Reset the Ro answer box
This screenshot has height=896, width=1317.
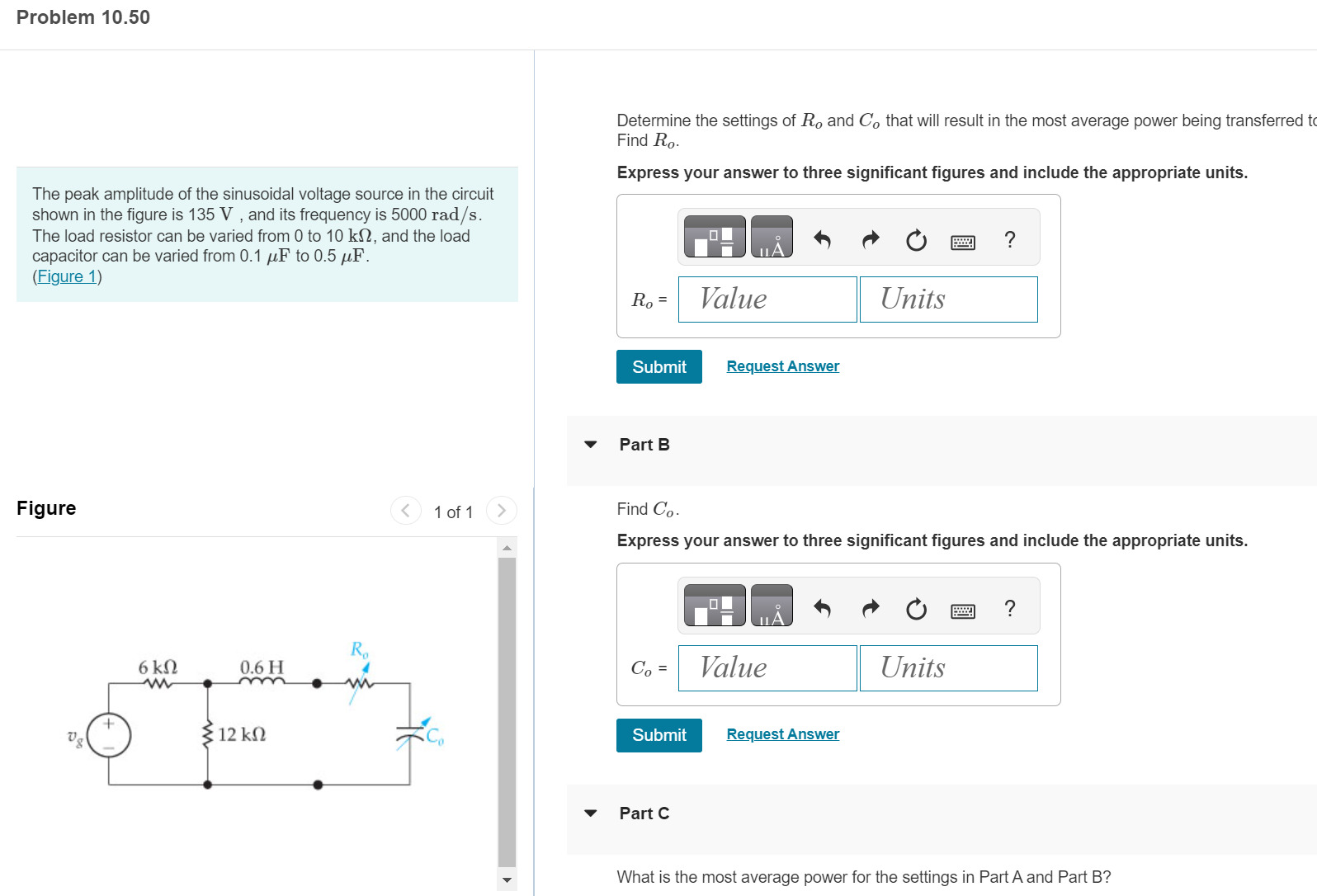tap(916, 240)
